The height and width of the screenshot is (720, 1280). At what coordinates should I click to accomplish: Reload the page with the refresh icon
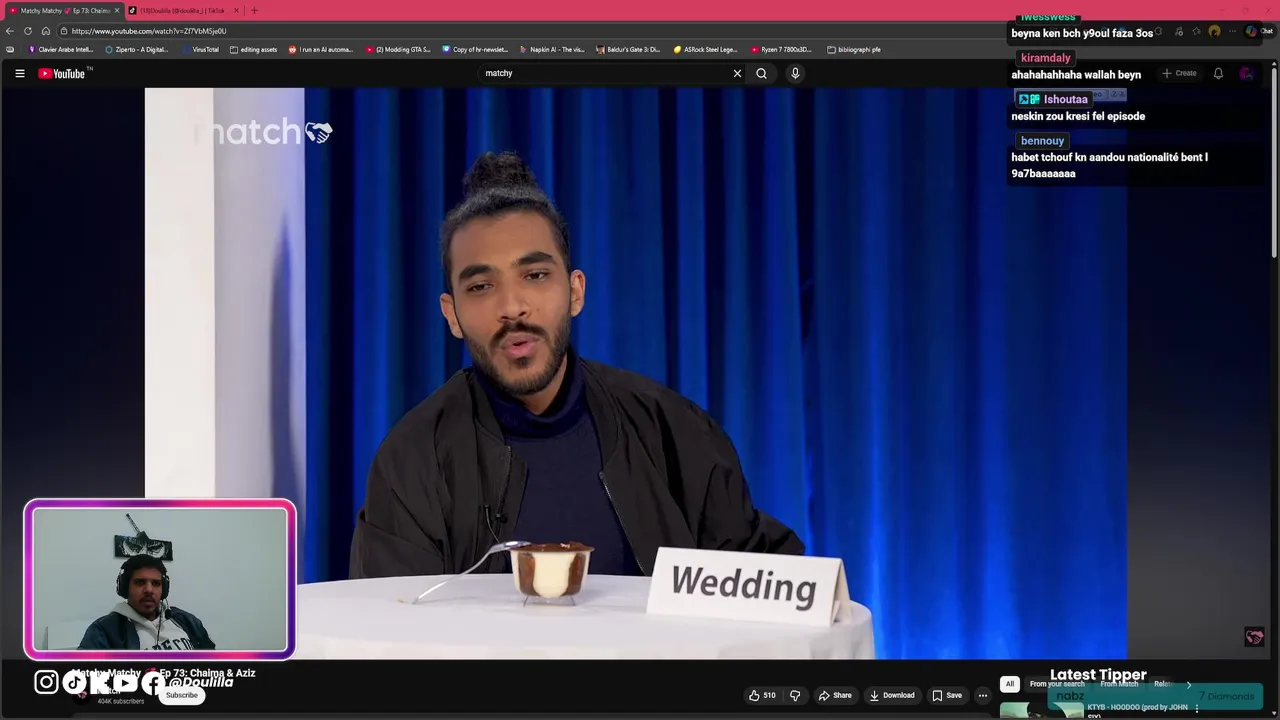click(28, 31)
